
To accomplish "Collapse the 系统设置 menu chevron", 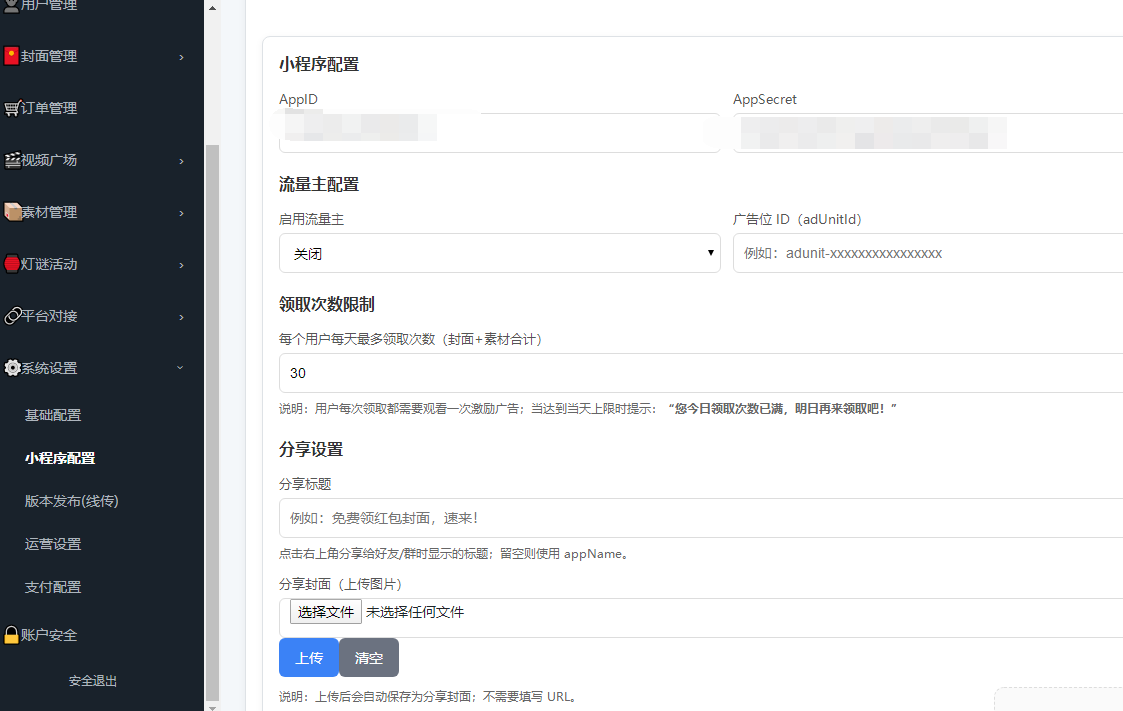I will point(181,368).
